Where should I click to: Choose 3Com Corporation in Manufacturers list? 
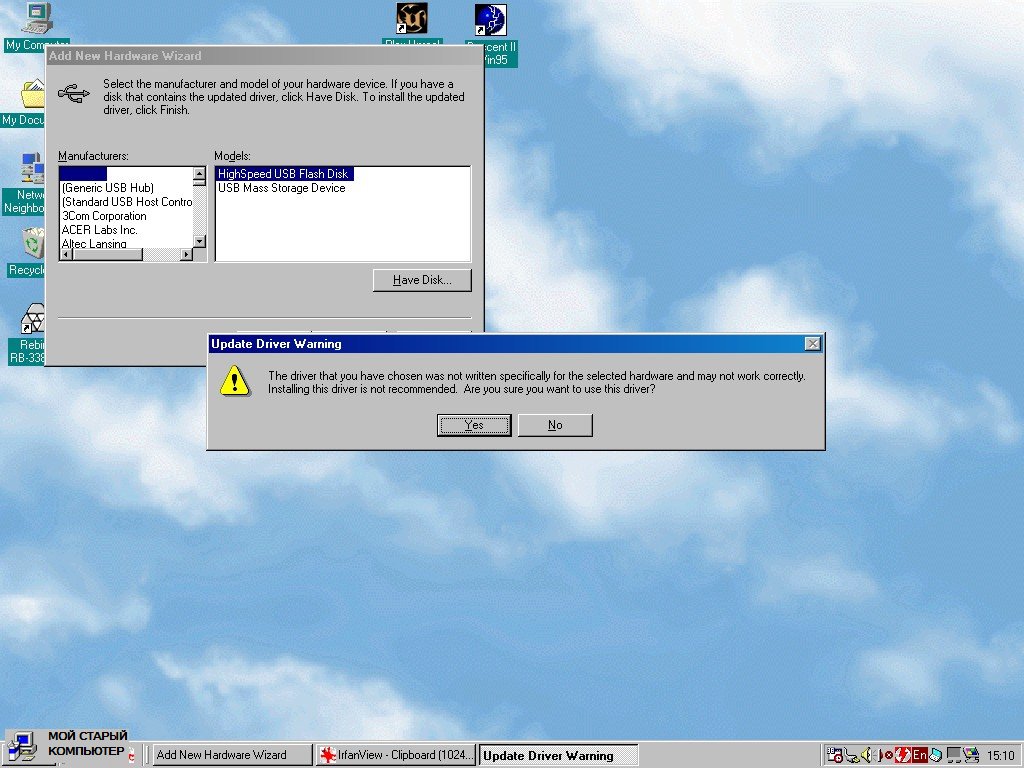pyautogui.click(x=104, y=216)
